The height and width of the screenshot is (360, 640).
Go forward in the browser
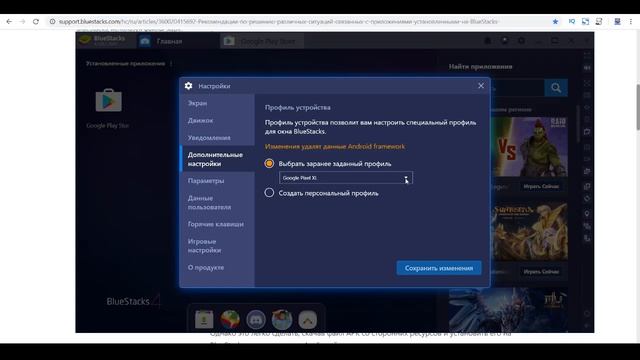tap(22, 22)
